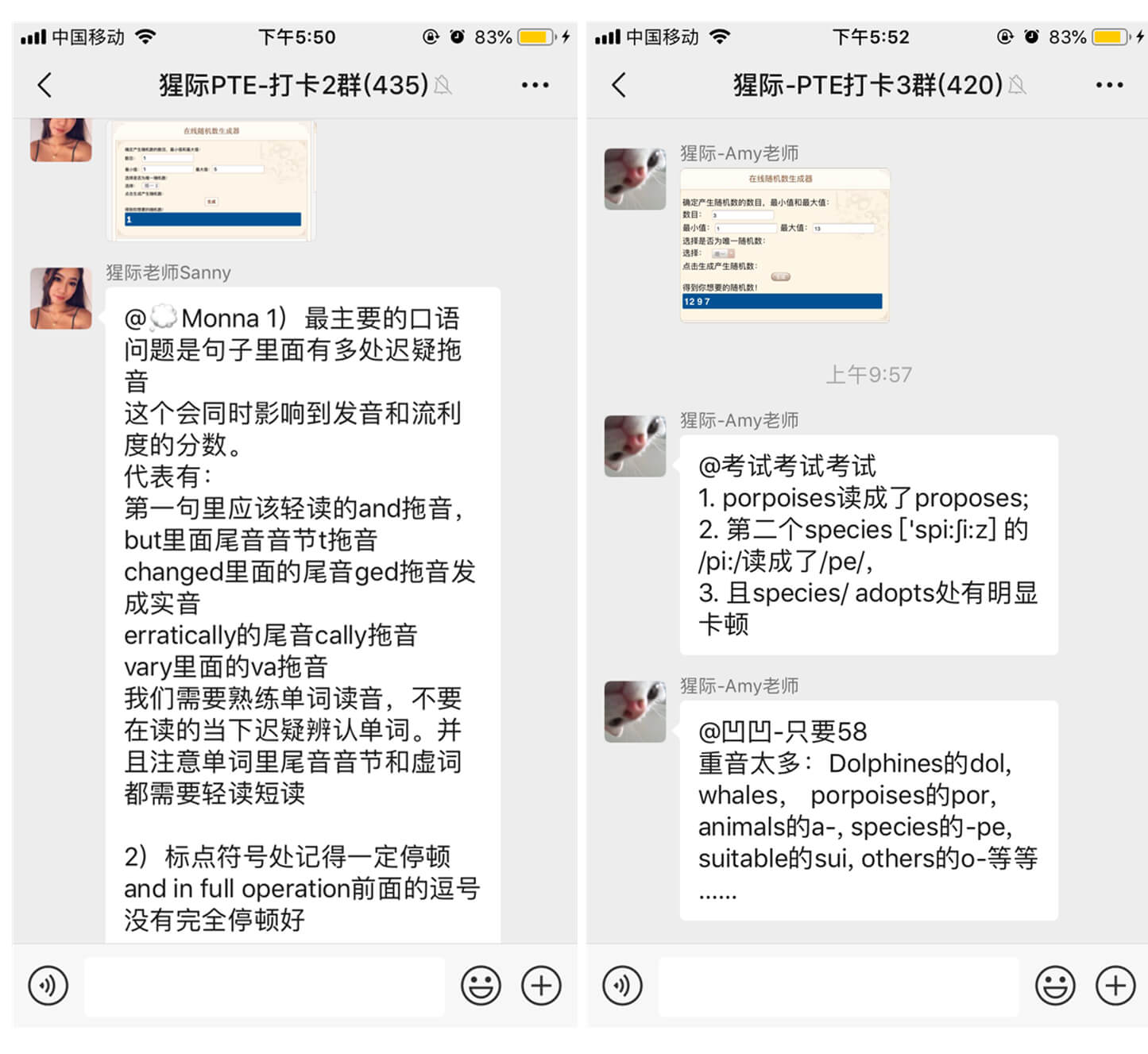Open plus attachment menu in right chat
Viewport: 1148px width, 1054px height.
1115,986
